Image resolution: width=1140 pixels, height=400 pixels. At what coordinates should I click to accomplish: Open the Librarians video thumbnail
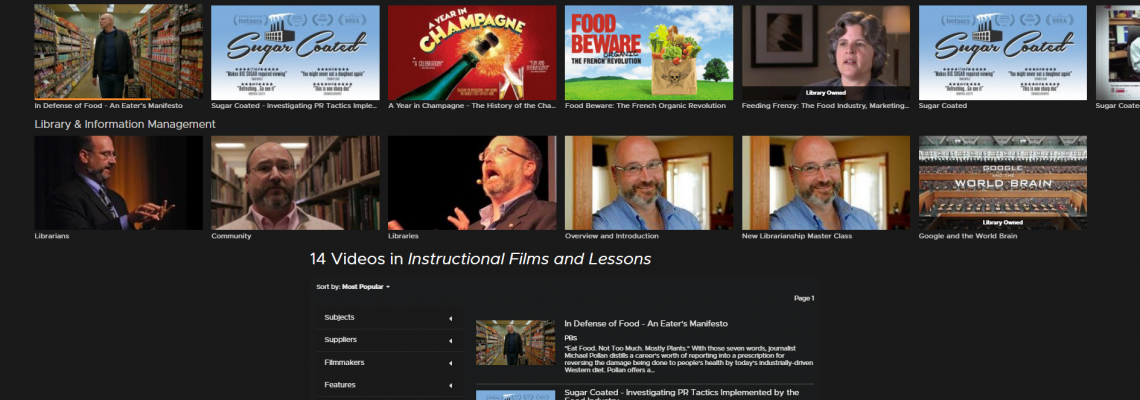click(x=119, y=183)
